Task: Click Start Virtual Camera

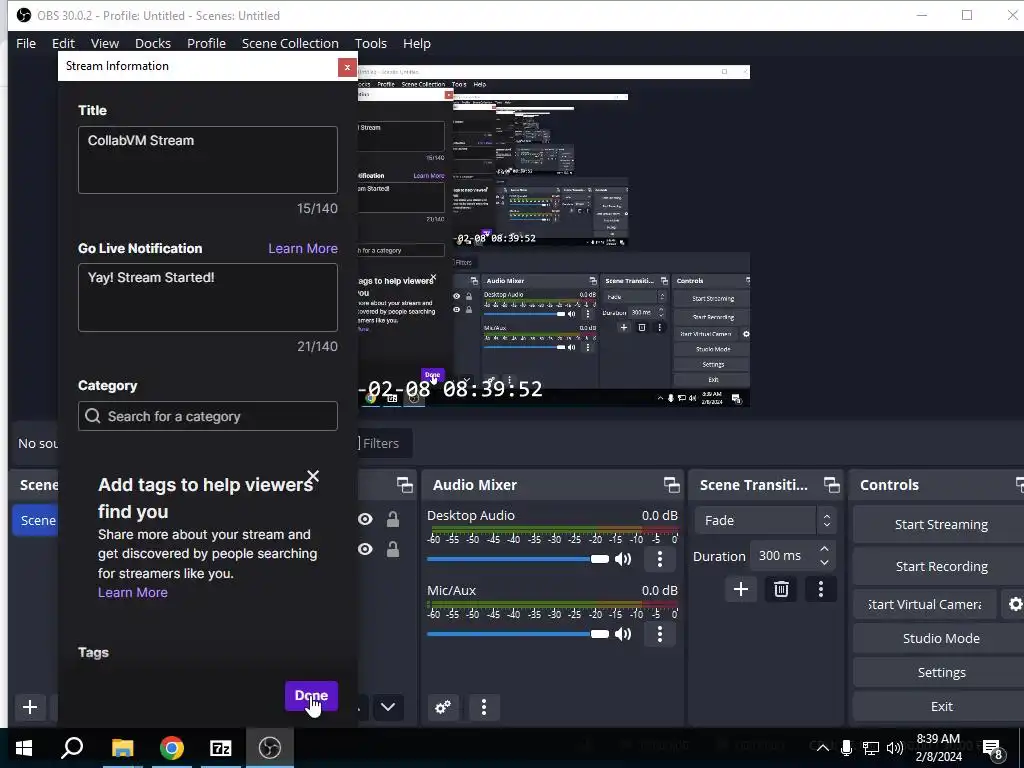Action: [x=925, y=604]
